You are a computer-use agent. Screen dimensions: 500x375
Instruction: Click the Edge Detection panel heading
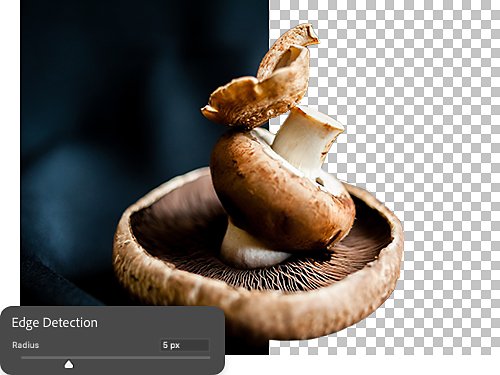[55, 323]
